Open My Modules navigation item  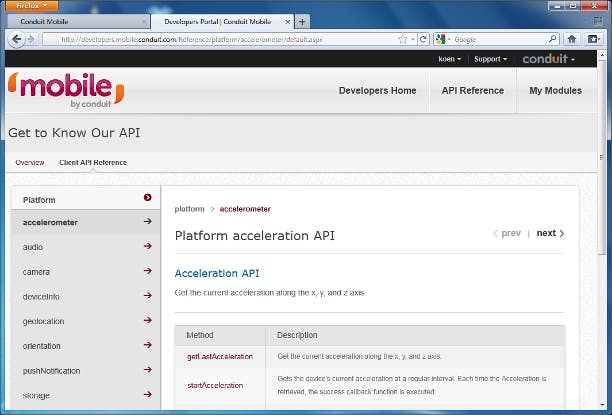555,91
